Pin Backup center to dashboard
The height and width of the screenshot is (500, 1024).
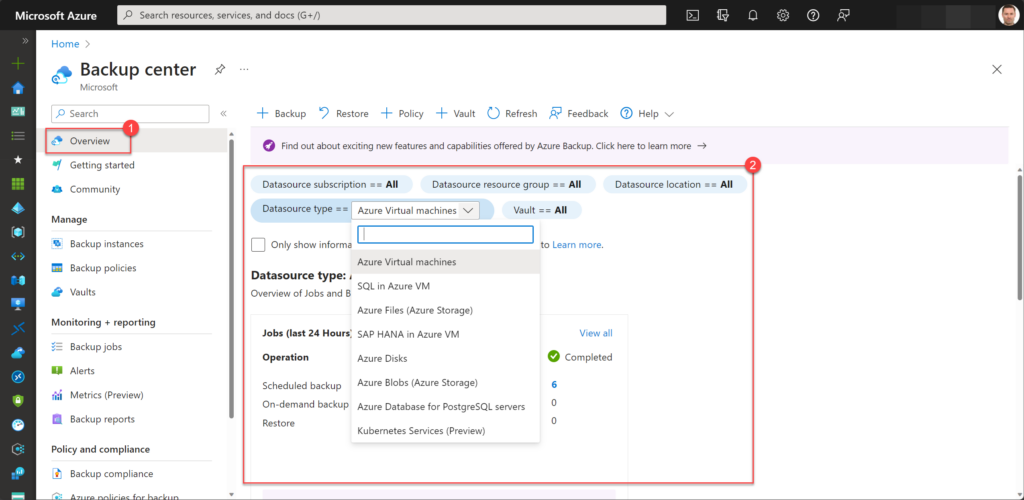coord(220,69)
